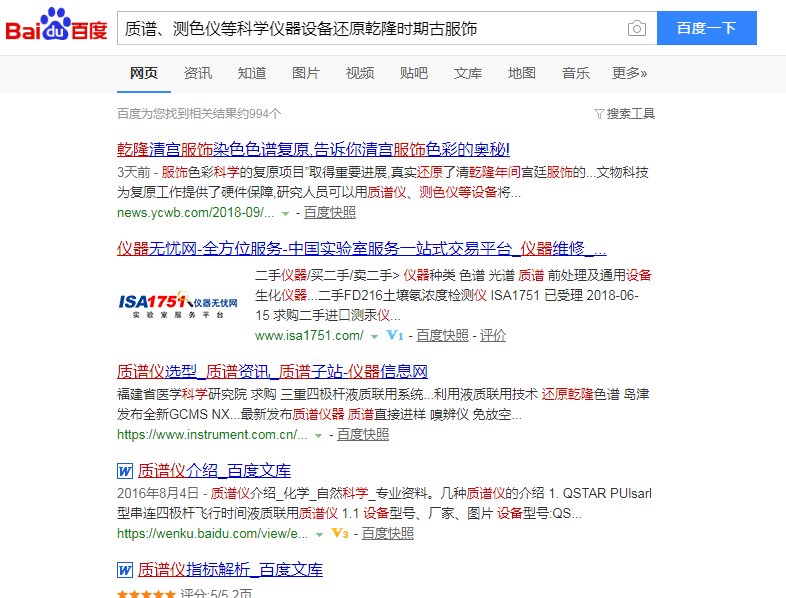Switch to the 图片 tab
786x598 pixels.
(x=306, y=73)
